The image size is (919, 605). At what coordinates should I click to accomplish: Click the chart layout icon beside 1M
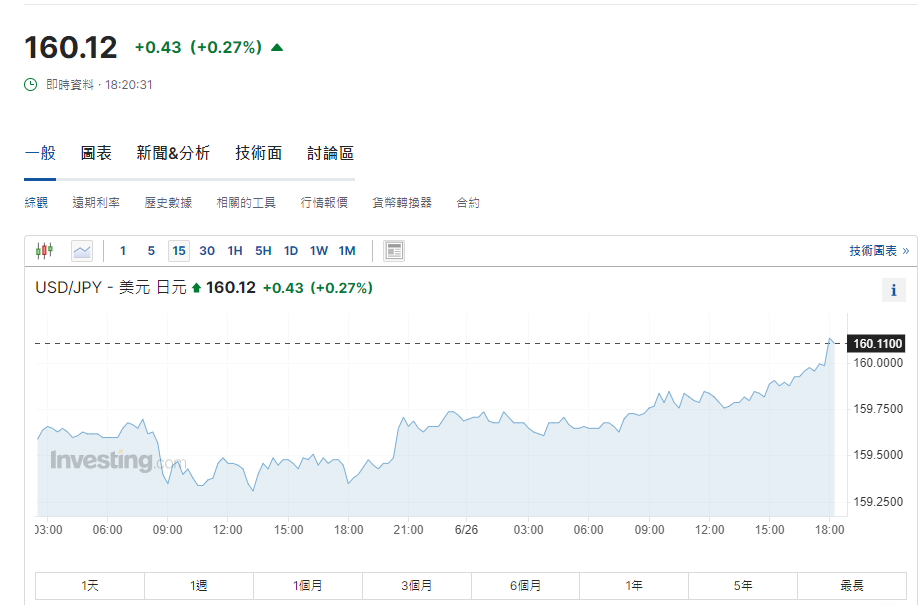[x=393, y=250]
